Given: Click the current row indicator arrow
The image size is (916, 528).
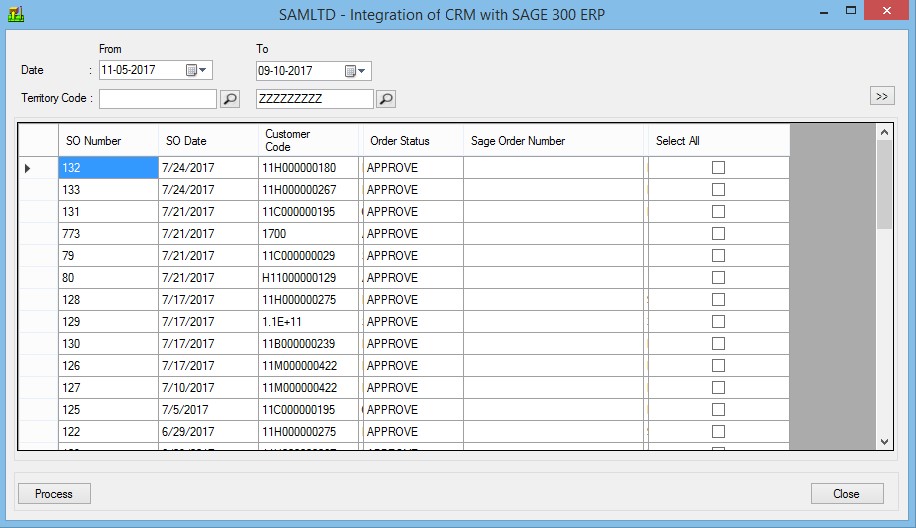Looking at the screenshot, I should coord(27,168).
